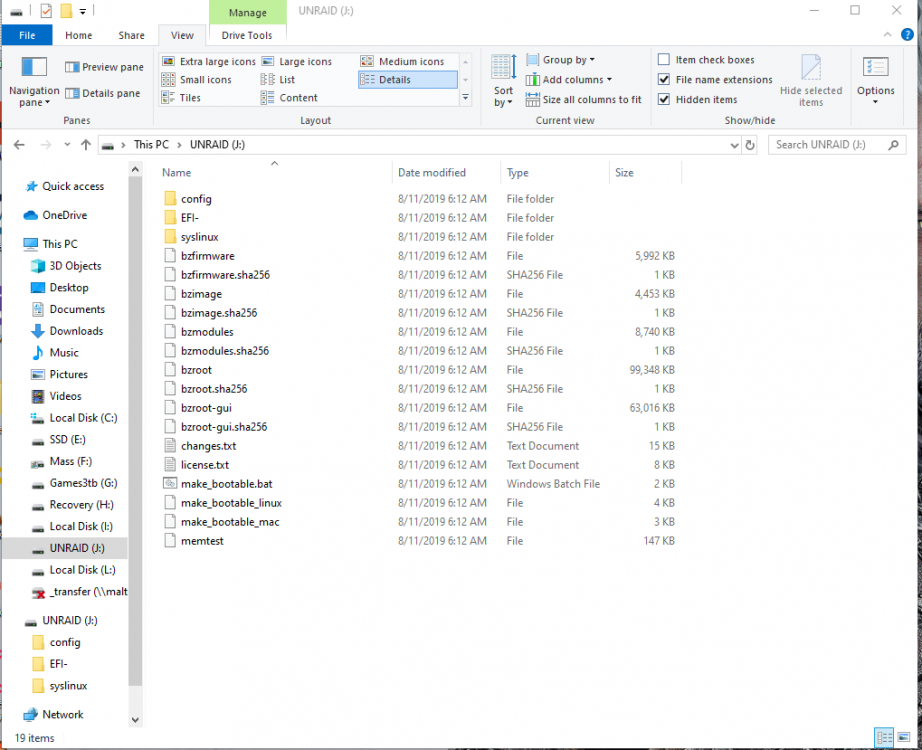The height and width of the screenshot is (750, 922).
Task: Select the make_bootable.bat file
Action: pyautogui.click(x=226, y=484)
